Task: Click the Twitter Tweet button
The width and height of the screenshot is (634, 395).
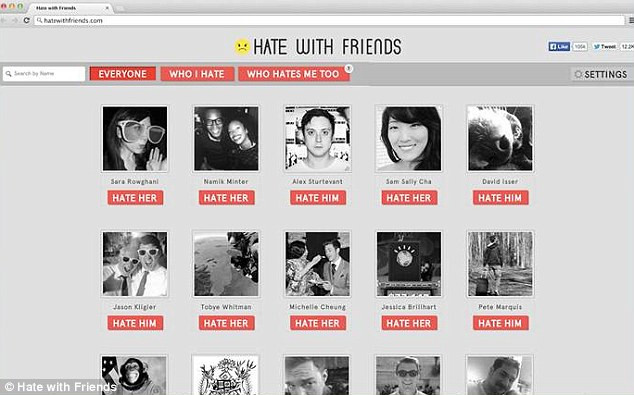Action: pyautogui.click(x=604, y=47)
